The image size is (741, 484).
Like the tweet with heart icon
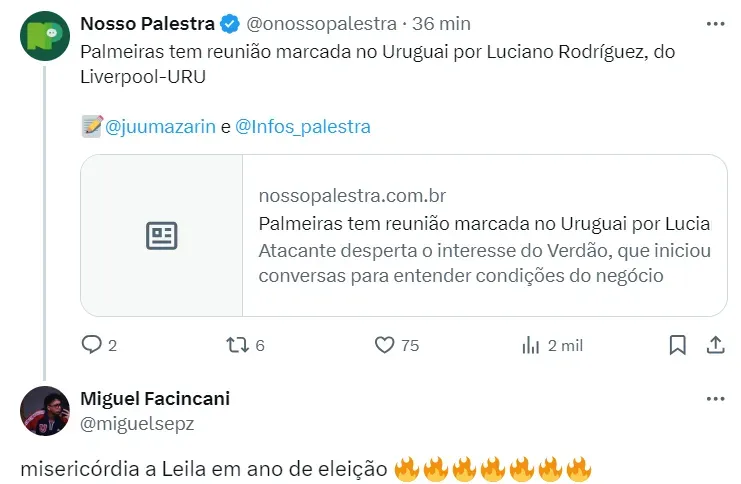(x=385, y=345)
